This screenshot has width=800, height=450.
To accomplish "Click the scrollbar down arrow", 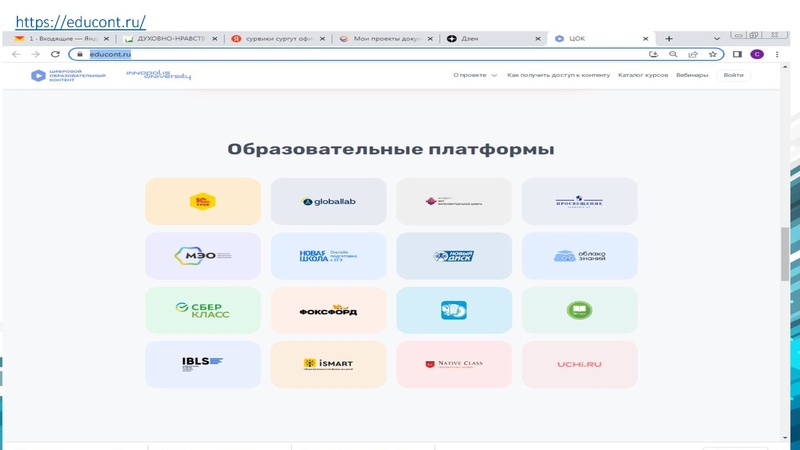I will [x=785, y=438].
